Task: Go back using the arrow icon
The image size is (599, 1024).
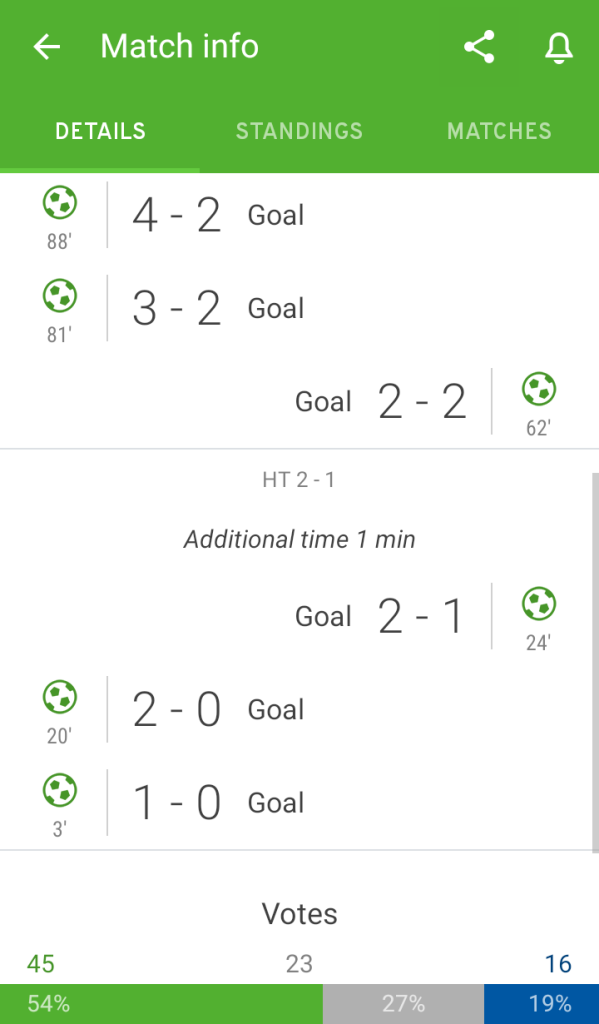Action: click(x=46, y=47)
